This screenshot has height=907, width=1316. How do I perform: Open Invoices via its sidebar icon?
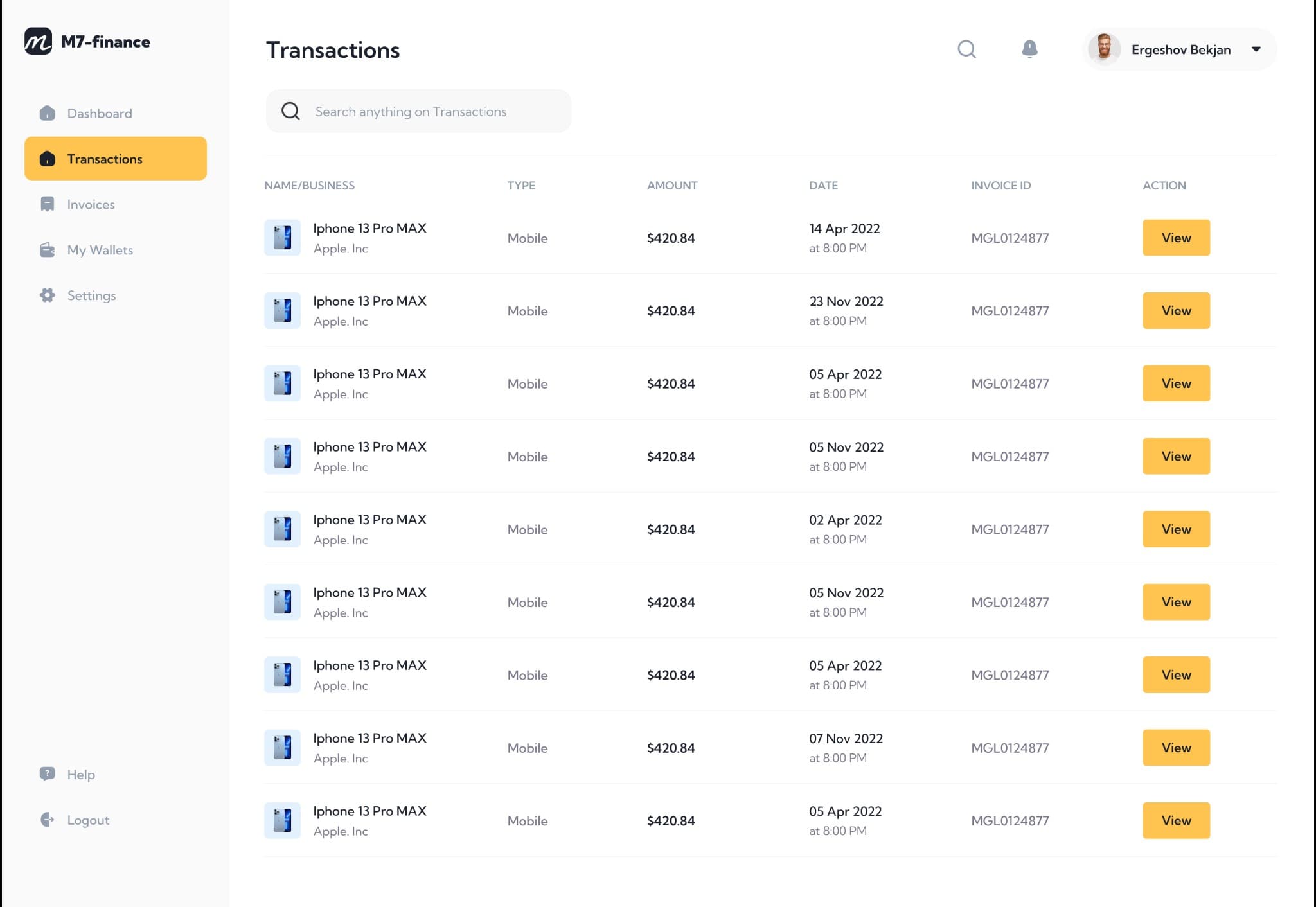pos(47,204)
